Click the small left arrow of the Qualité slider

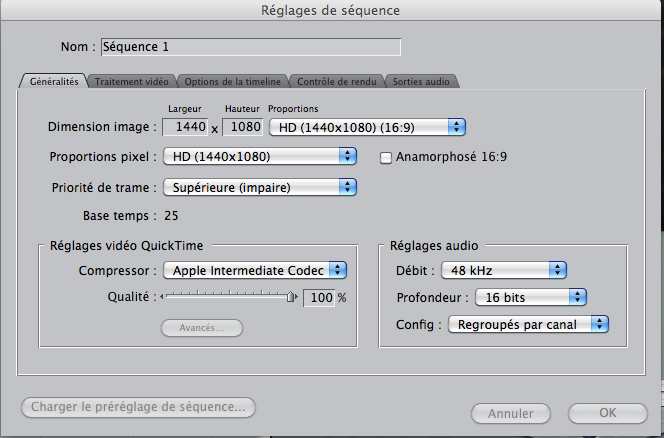(x=162, y=297)
